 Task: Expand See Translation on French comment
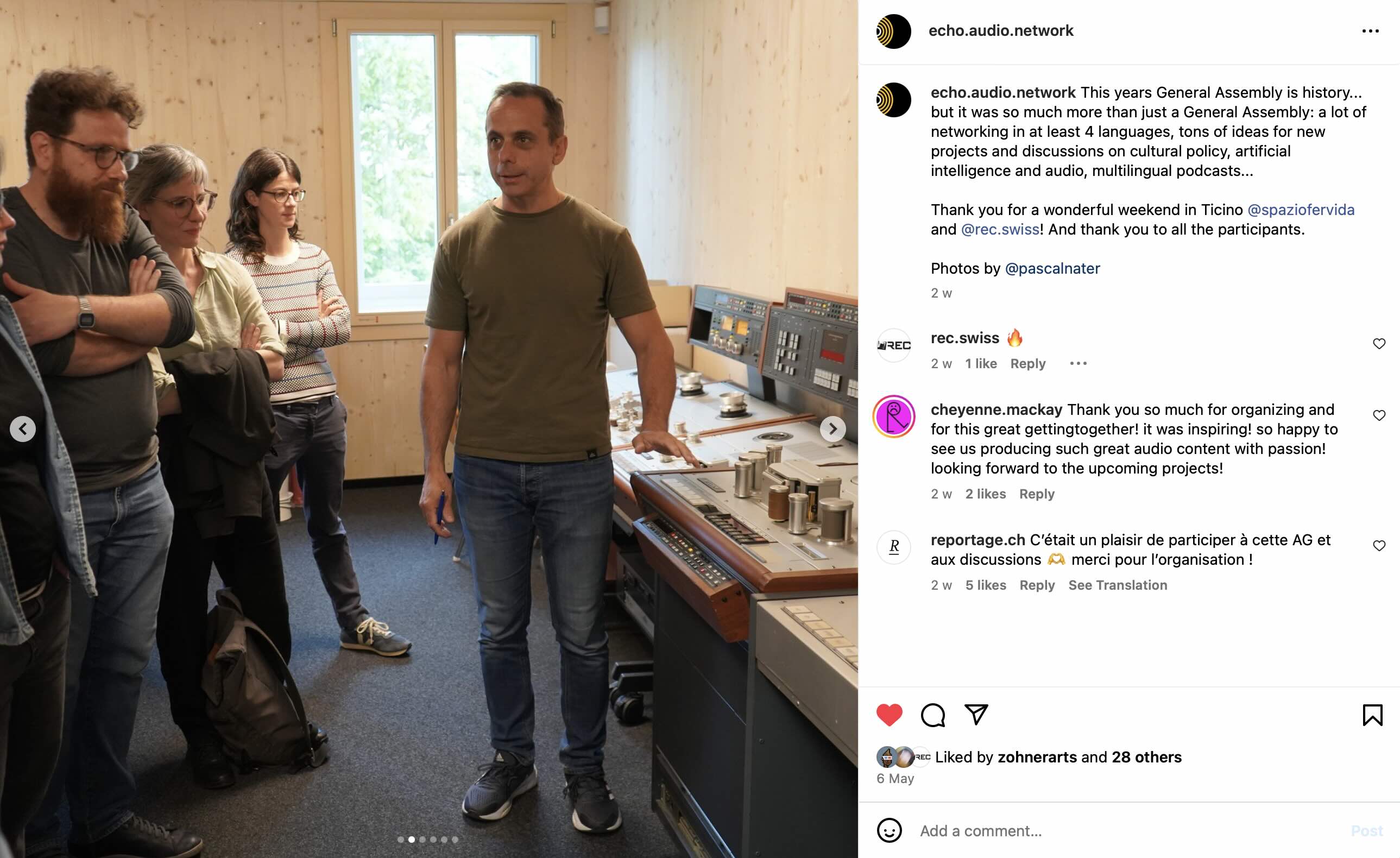coord(1118,585)
